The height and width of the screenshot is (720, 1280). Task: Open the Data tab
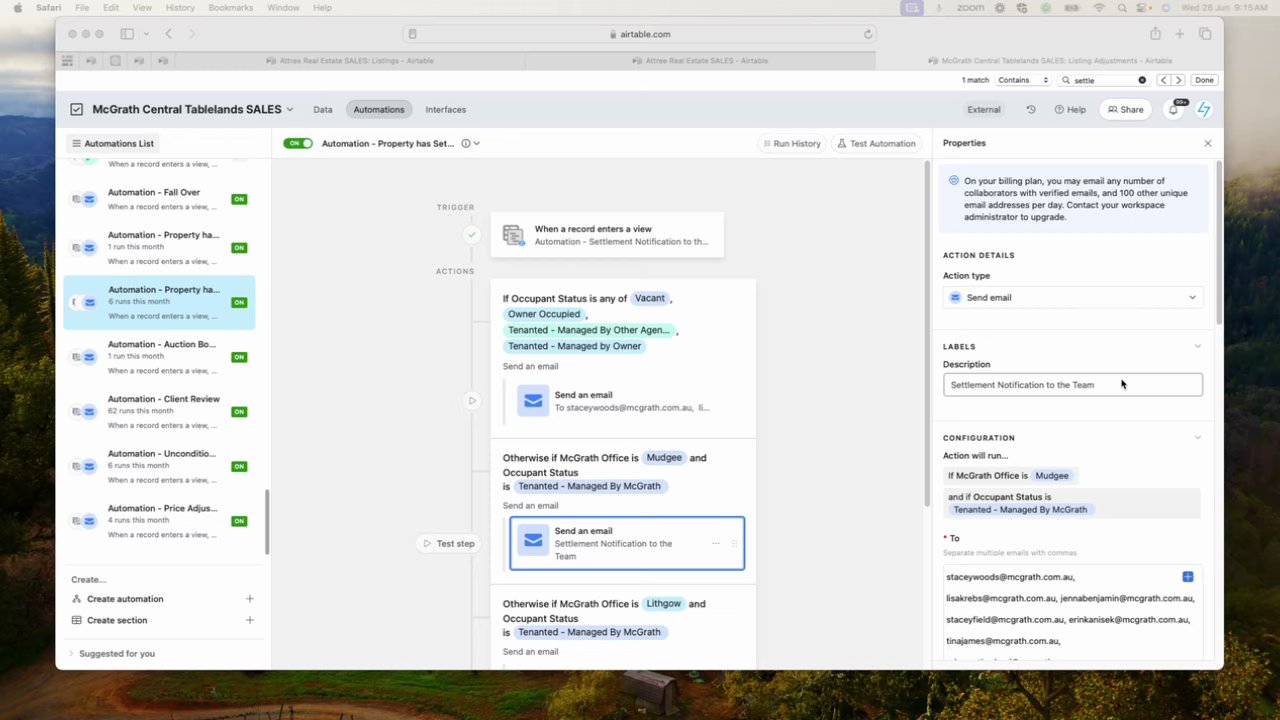click(322, 110)
